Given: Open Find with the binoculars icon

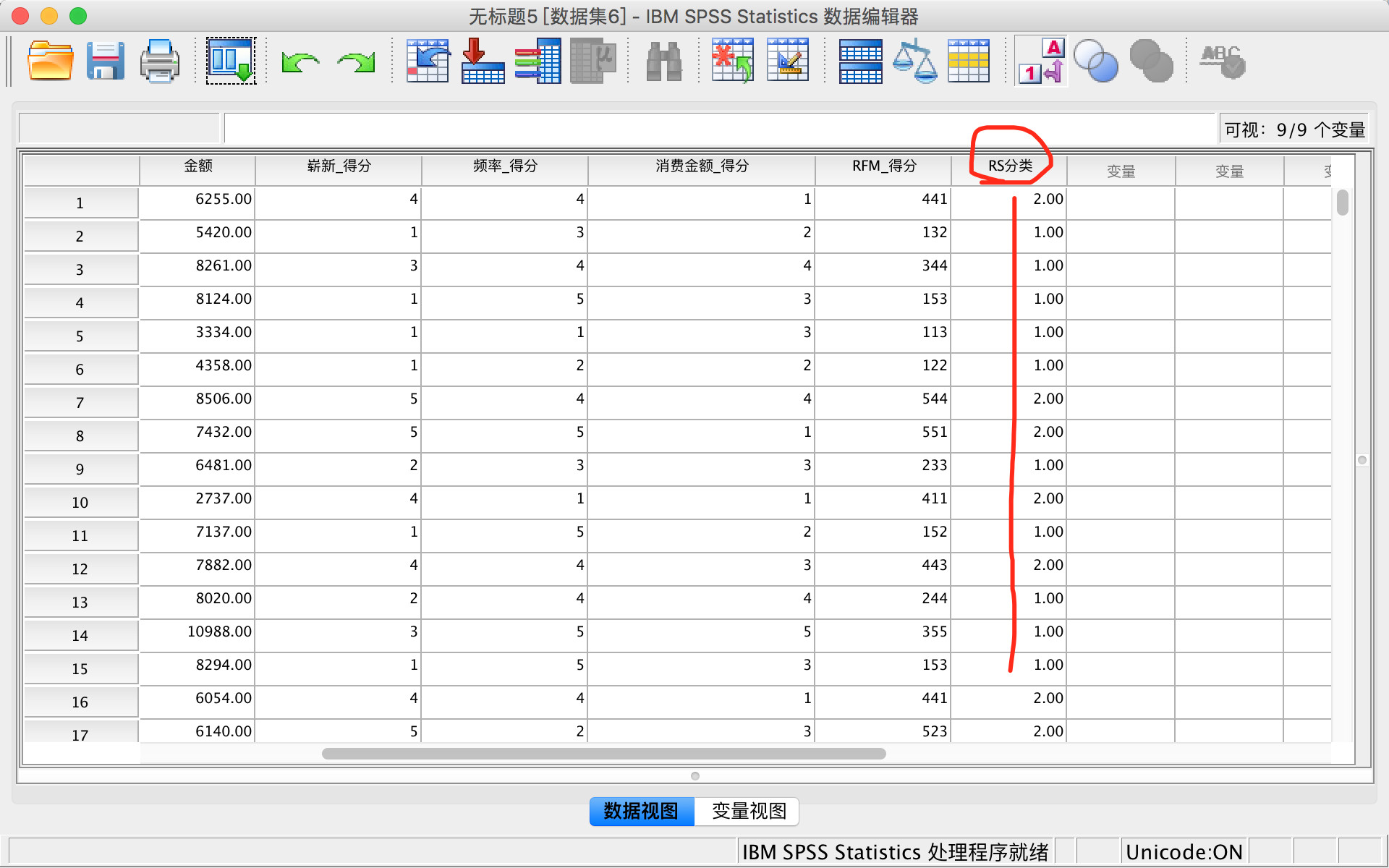Looking at the screenshot, I should 663,61.
